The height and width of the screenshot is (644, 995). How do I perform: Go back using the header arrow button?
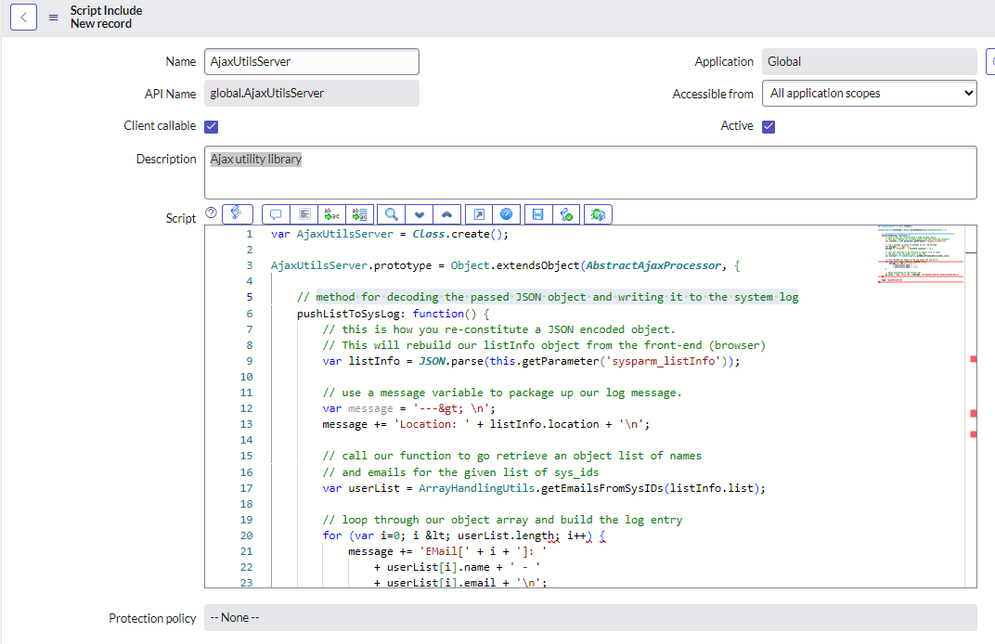tap(23, 17)
